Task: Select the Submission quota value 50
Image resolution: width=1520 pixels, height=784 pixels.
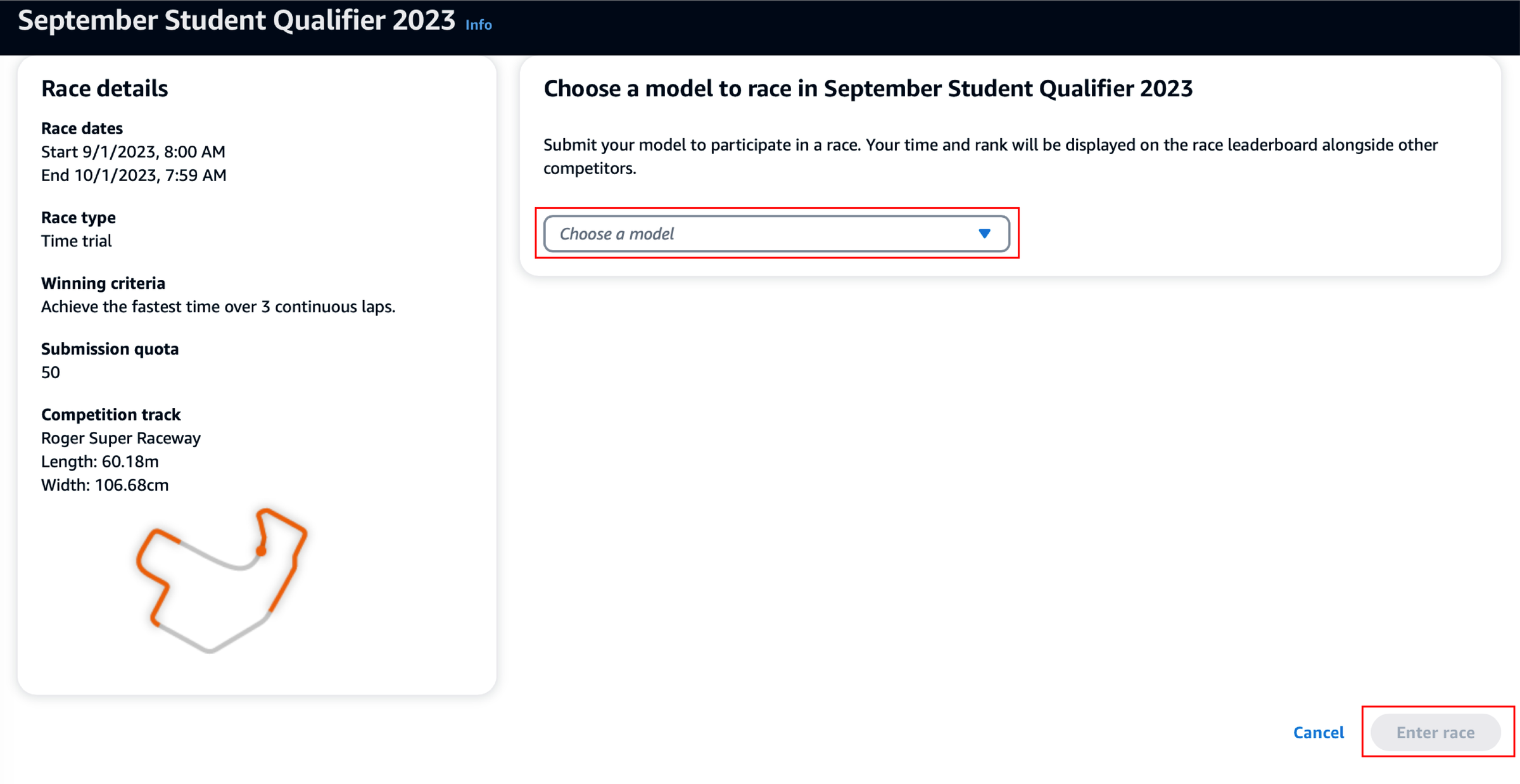Action: coord(50,372)
